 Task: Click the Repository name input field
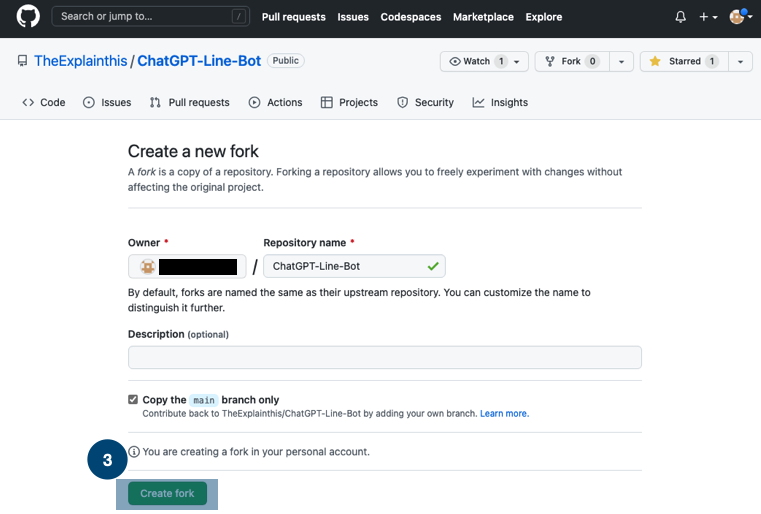(354, 266)
